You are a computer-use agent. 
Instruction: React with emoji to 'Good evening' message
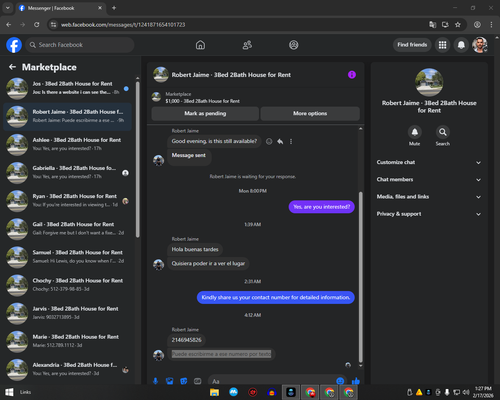269,142
